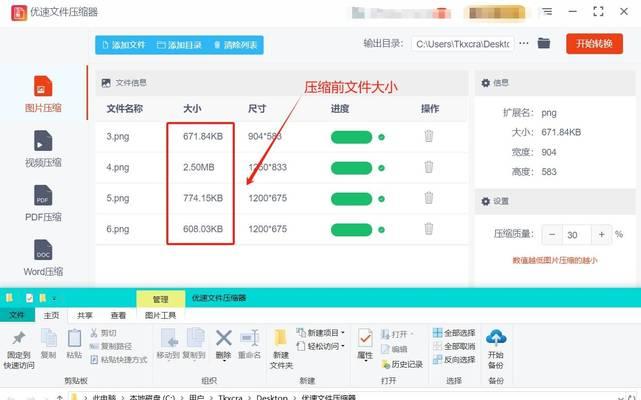Click 本地磁盘 (C:) in the address path
The width and height of the screenshot is (641, 400).
[152, 397]
